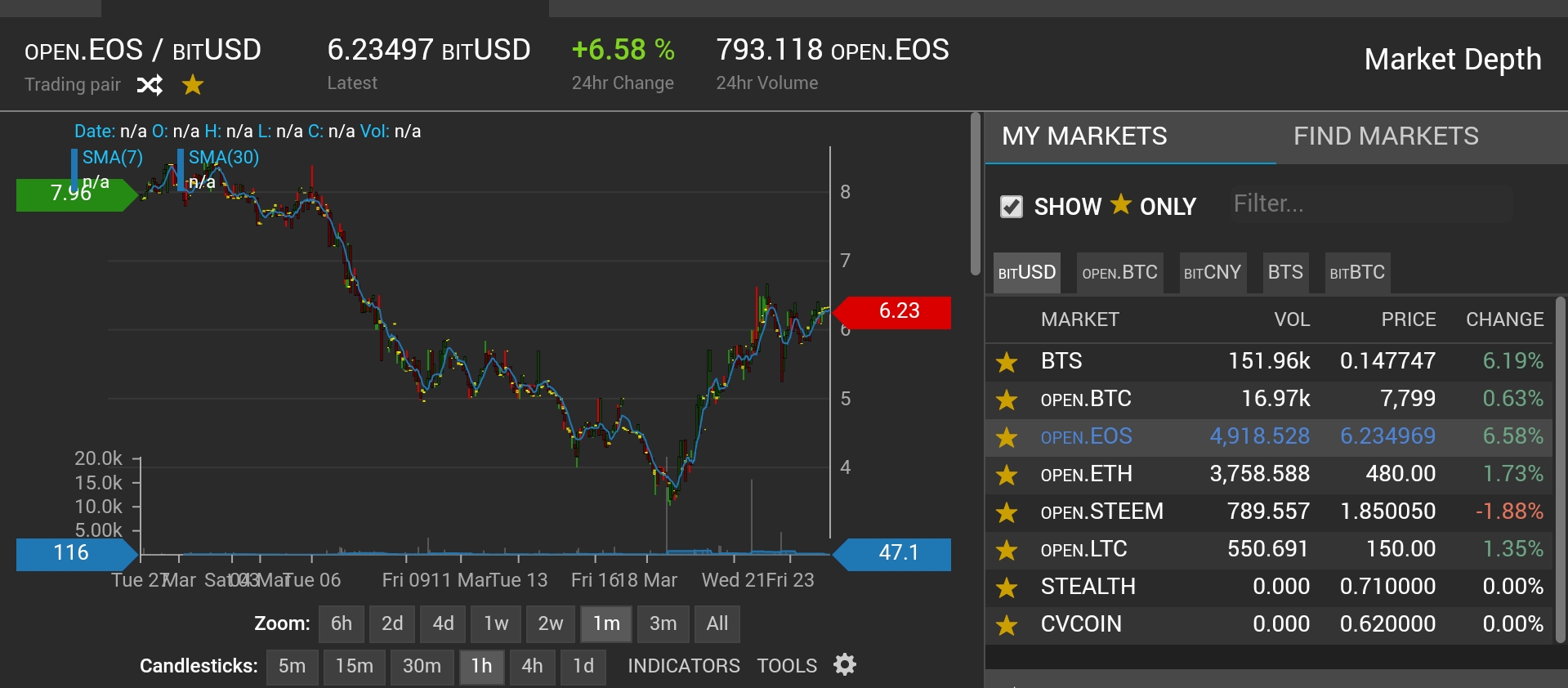Open the STEALTH market row
This screenshot has width=1568, height=688.
pos(1270,587)
